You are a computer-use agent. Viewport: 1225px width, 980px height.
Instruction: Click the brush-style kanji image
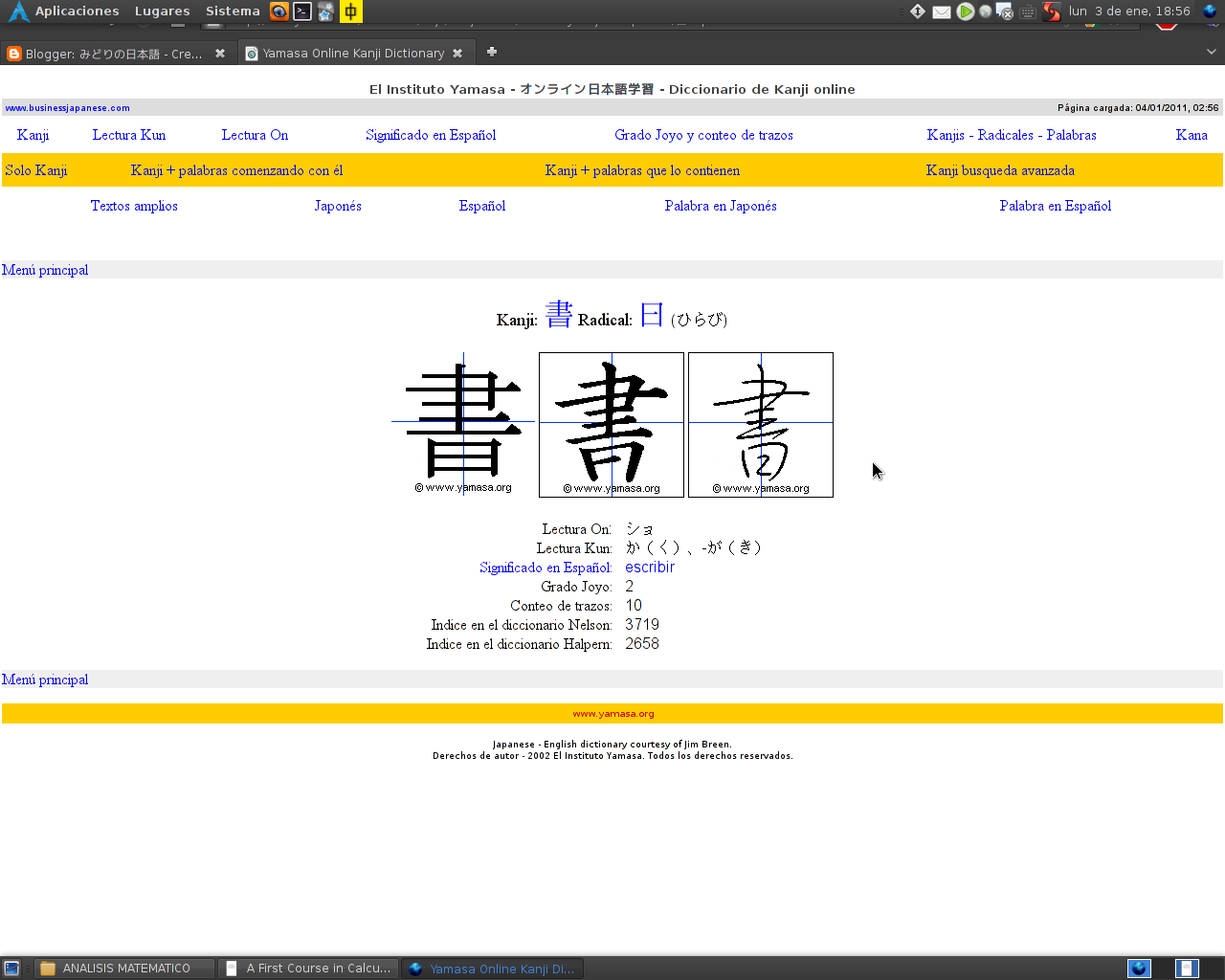point(612,425)
